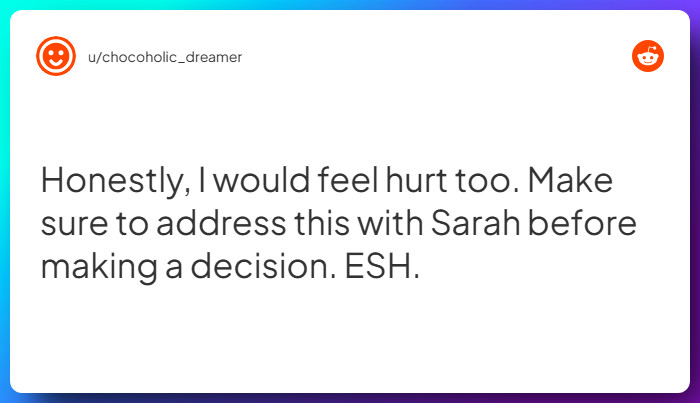Screen dimensions: 700x403
Task: Click the name "Sarah" in the comment
Action: point(475,223)
